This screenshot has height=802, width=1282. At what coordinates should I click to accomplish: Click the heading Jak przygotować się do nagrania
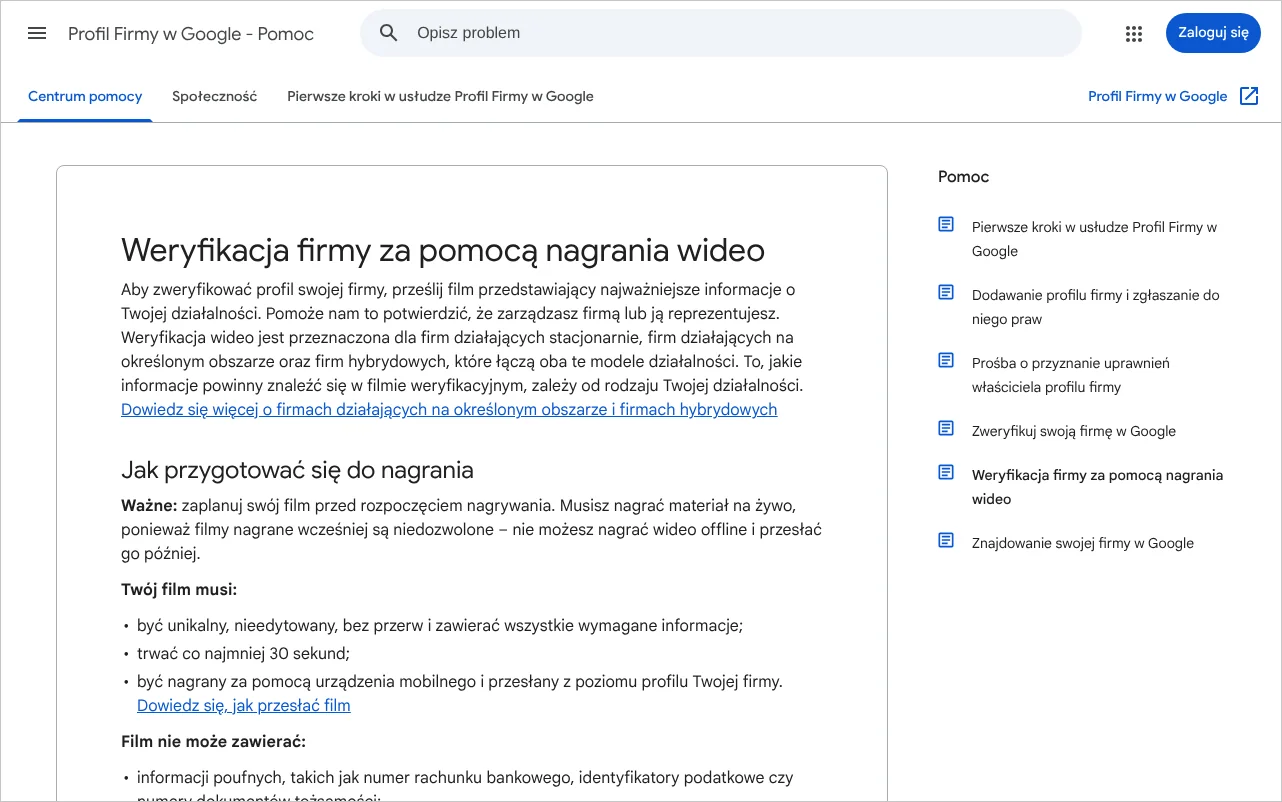[297, 470]
